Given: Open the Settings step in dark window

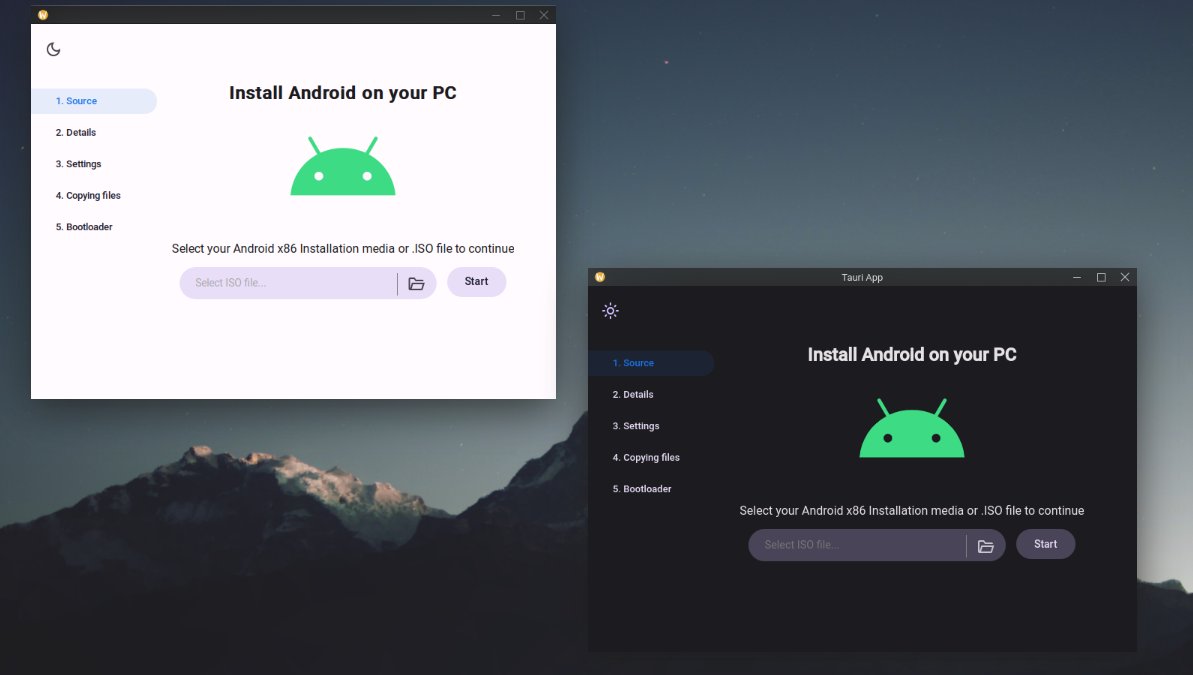Looking at the screenshot, I should [637, 426].
